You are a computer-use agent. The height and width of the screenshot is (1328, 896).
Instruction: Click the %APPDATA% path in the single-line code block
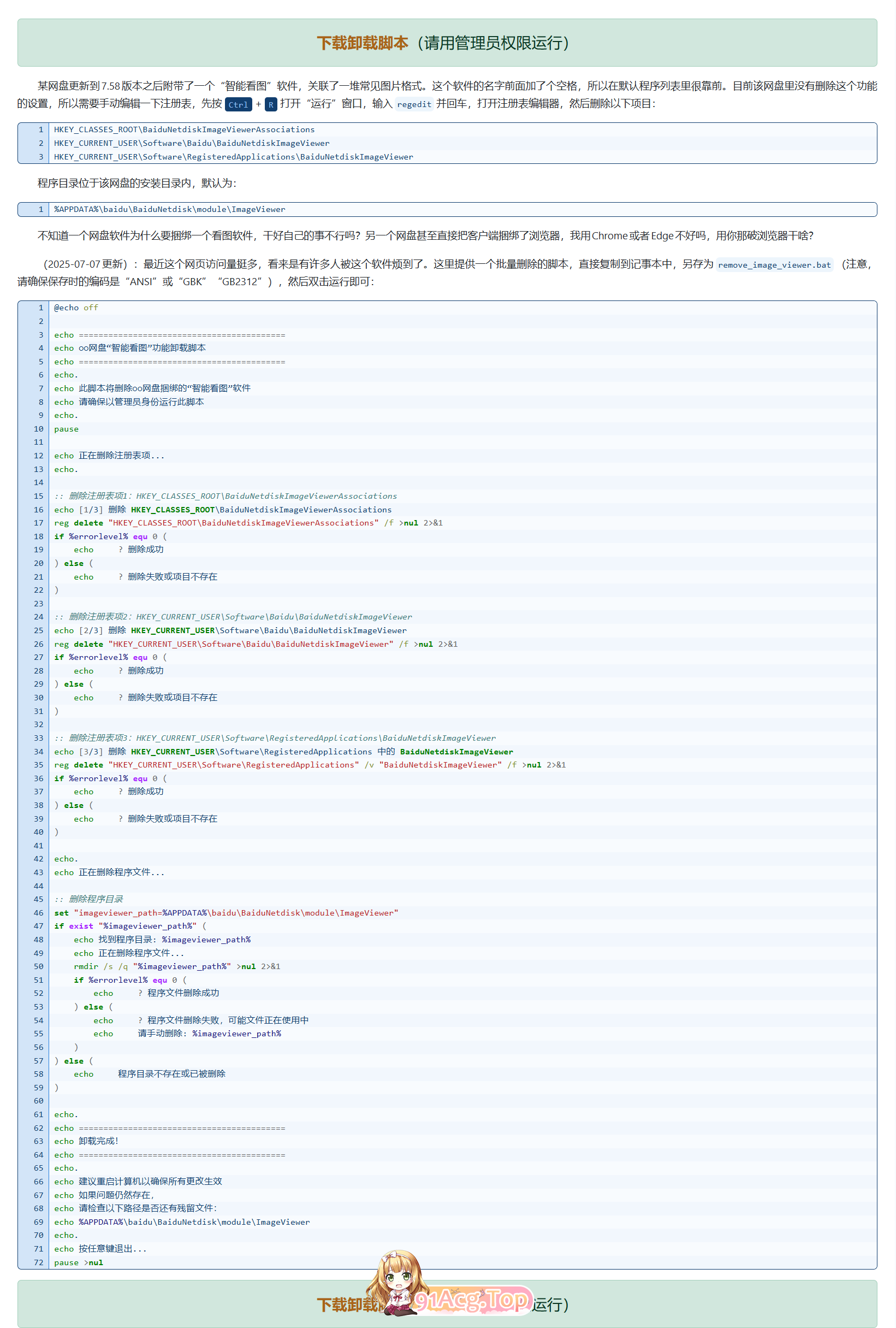click(x=170, y=210)
